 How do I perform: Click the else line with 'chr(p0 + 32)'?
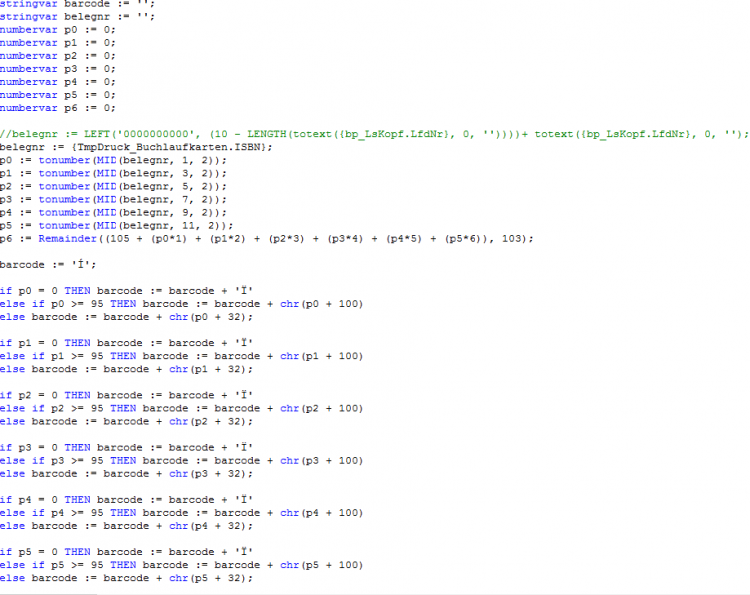[x=126, y=317]
